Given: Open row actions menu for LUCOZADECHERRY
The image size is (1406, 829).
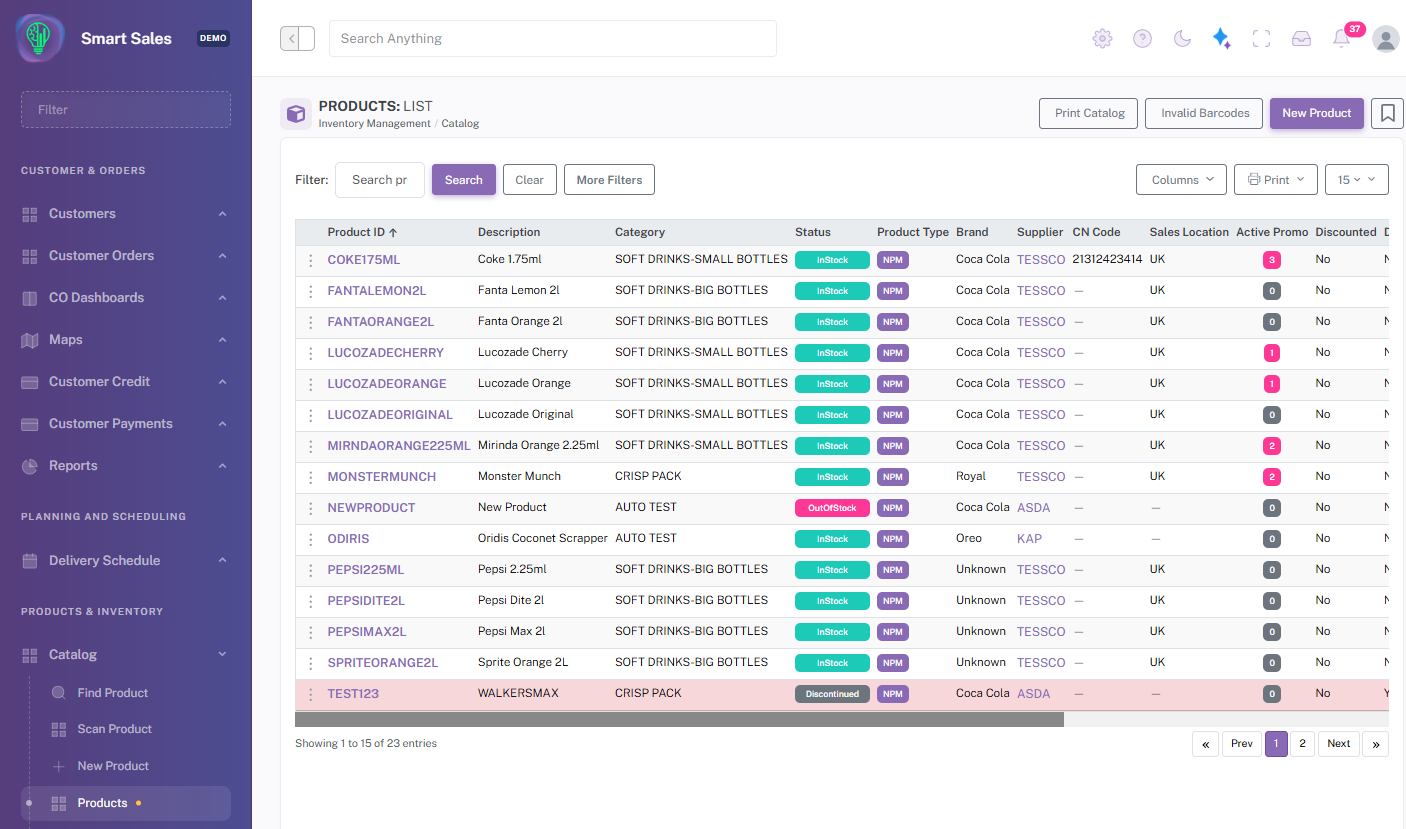Looking at the screenshot, I should [x=311, y=353].
